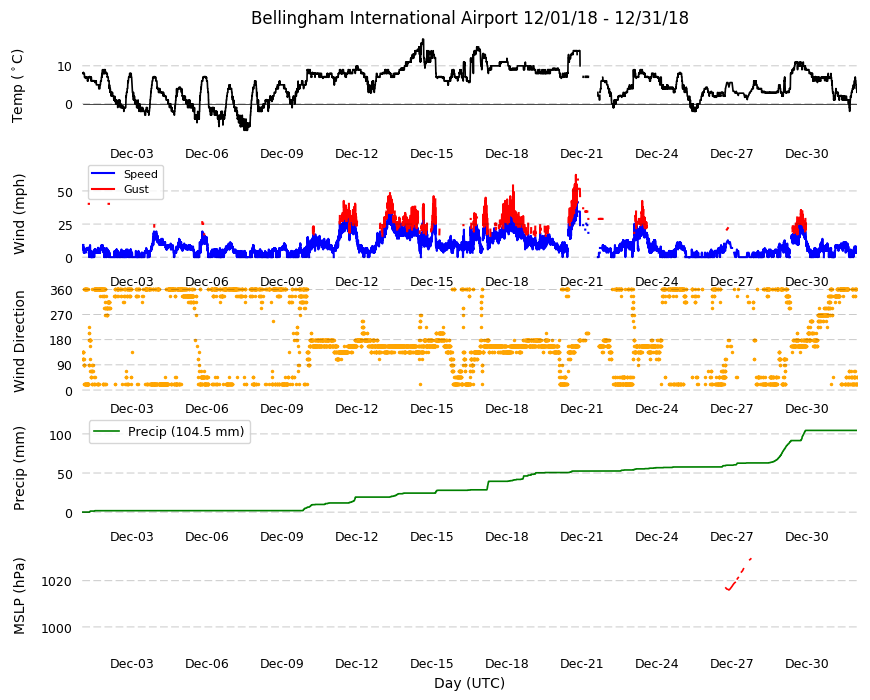Click the Day (UTC) axis label
870x700 pixels.
[469, 683]
